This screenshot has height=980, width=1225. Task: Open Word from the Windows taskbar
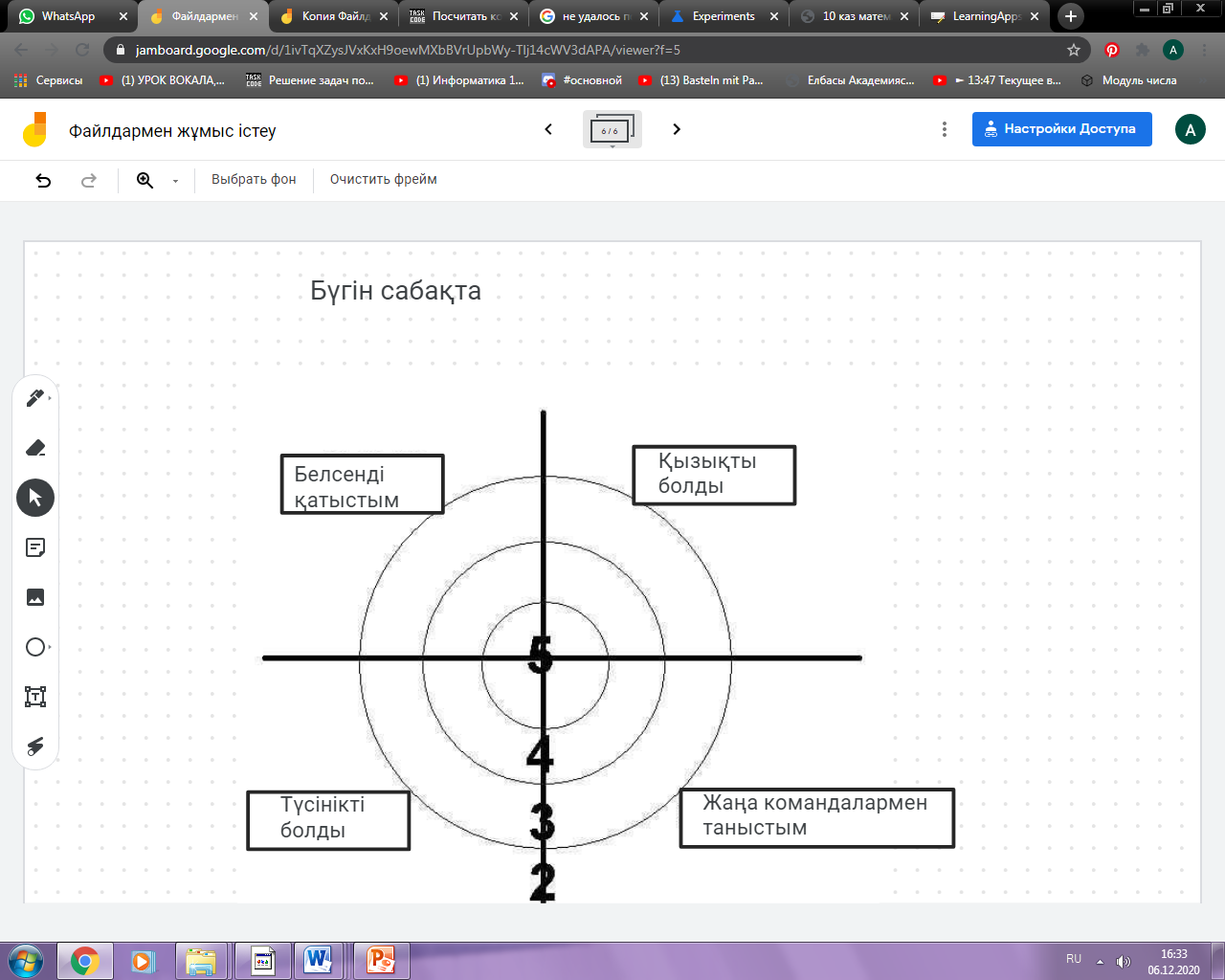click(319, 960)
